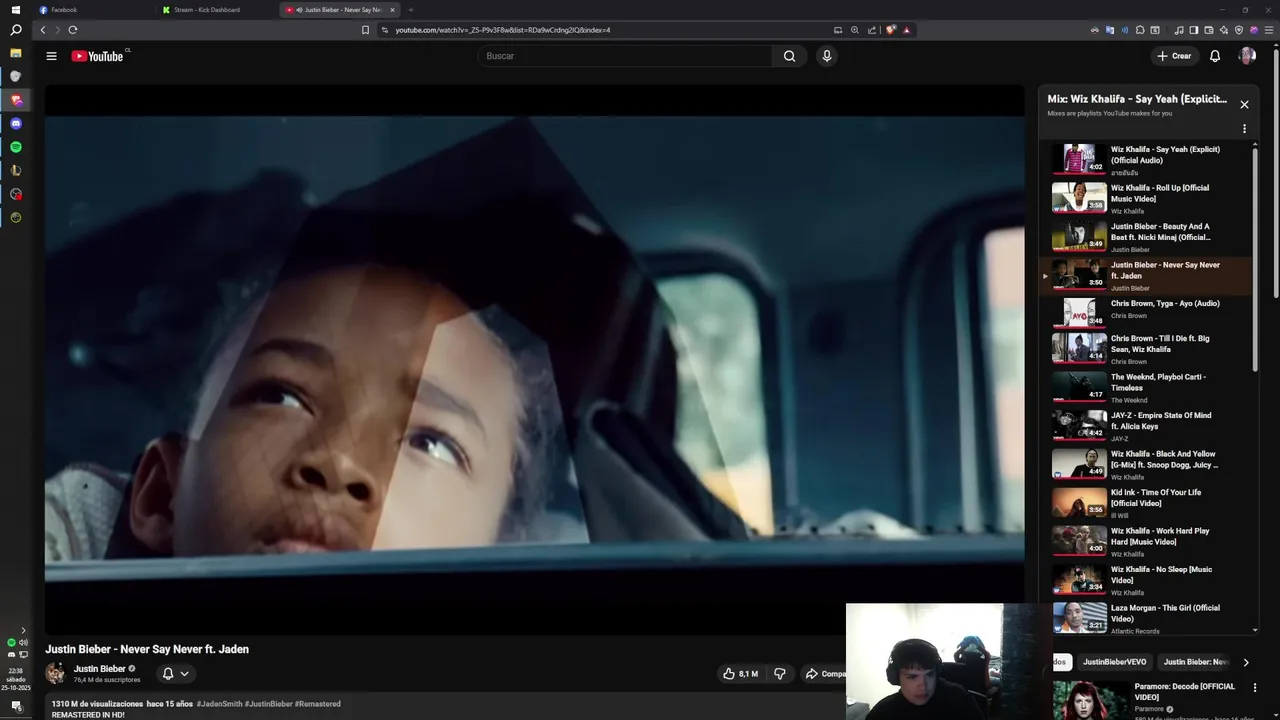Click the playlist panel scrollbar
This screenshot has width=1280, height=720.
click(1255, 260)
